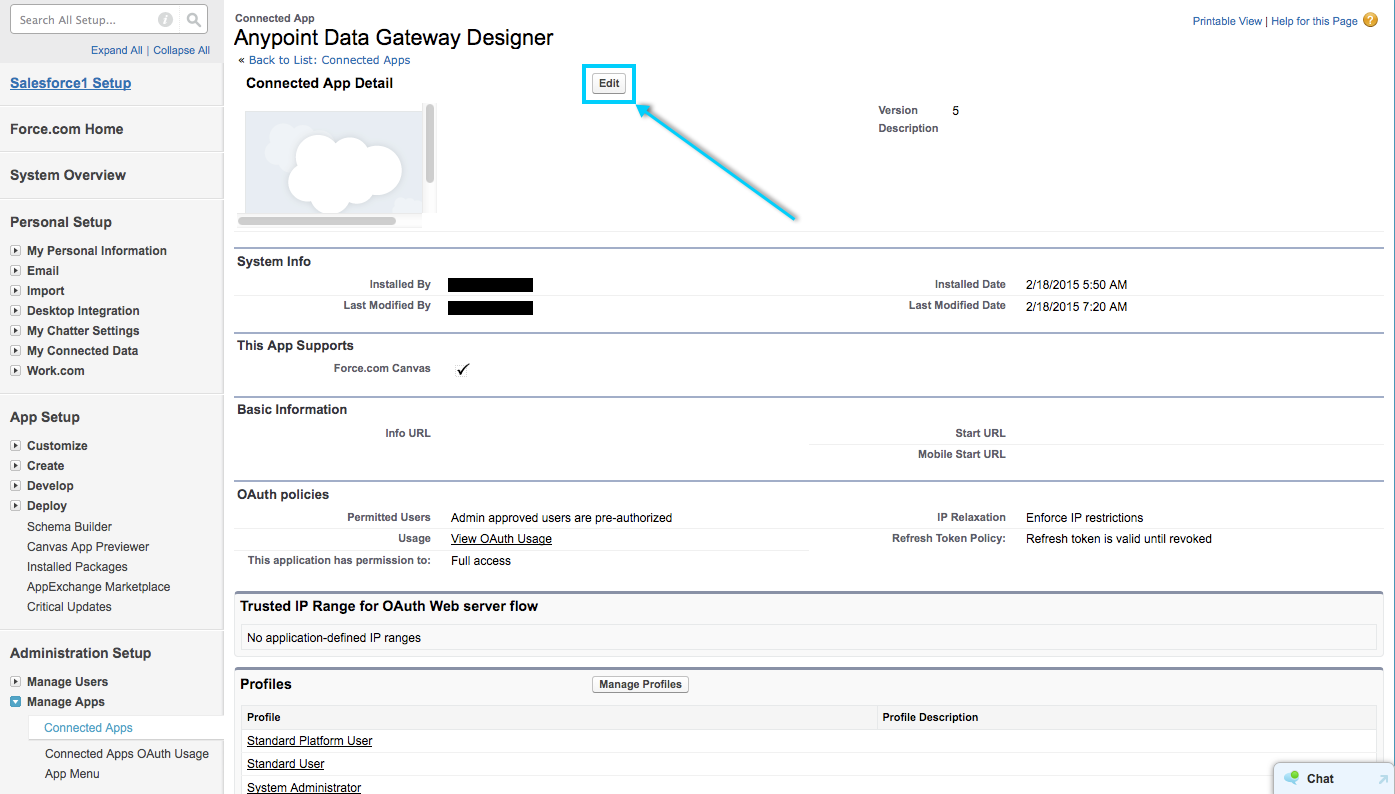Click the Chat bubble icon
1395x794 pixels.
[x=1292, y=778]
